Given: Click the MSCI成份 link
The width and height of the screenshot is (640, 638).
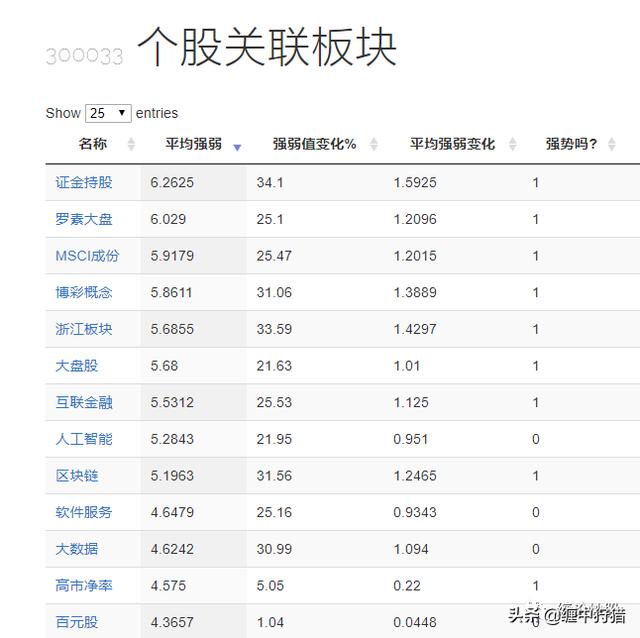Looking at the screenshot, I should [87, 256].
